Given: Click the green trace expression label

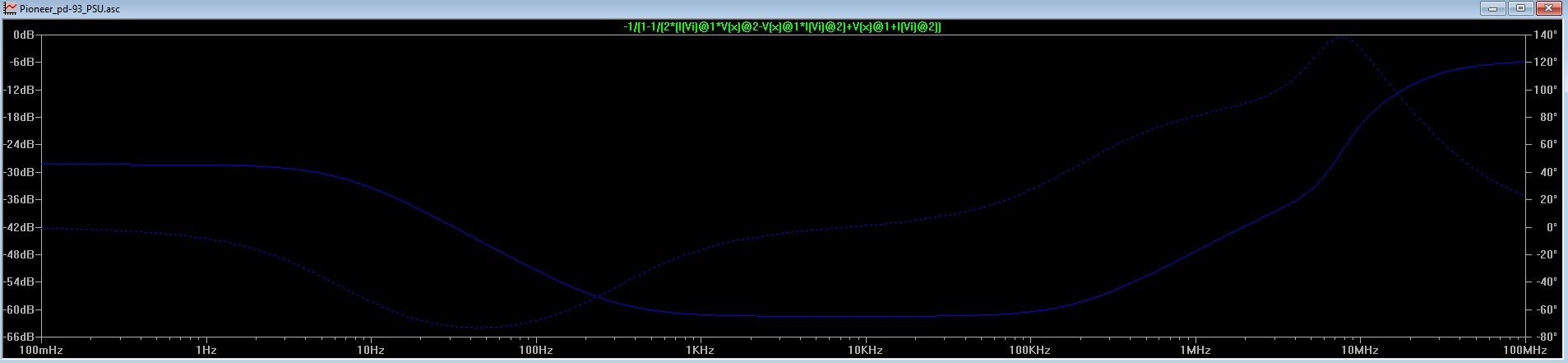Looking at the screenshot, I should pyautogui.click(x=783, y=27).
